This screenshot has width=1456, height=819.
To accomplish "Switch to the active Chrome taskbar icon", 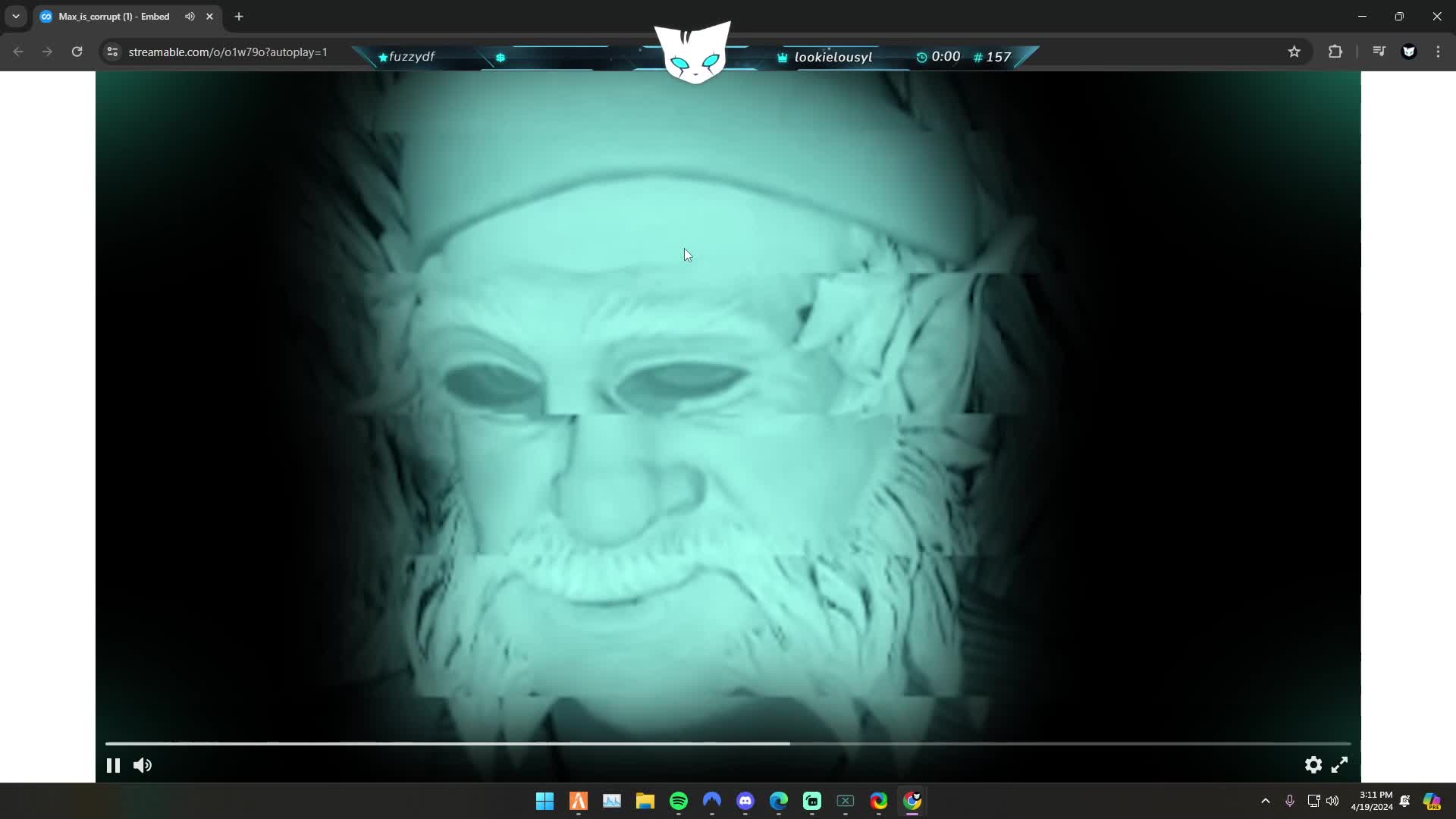I will [x=912, y=801].
